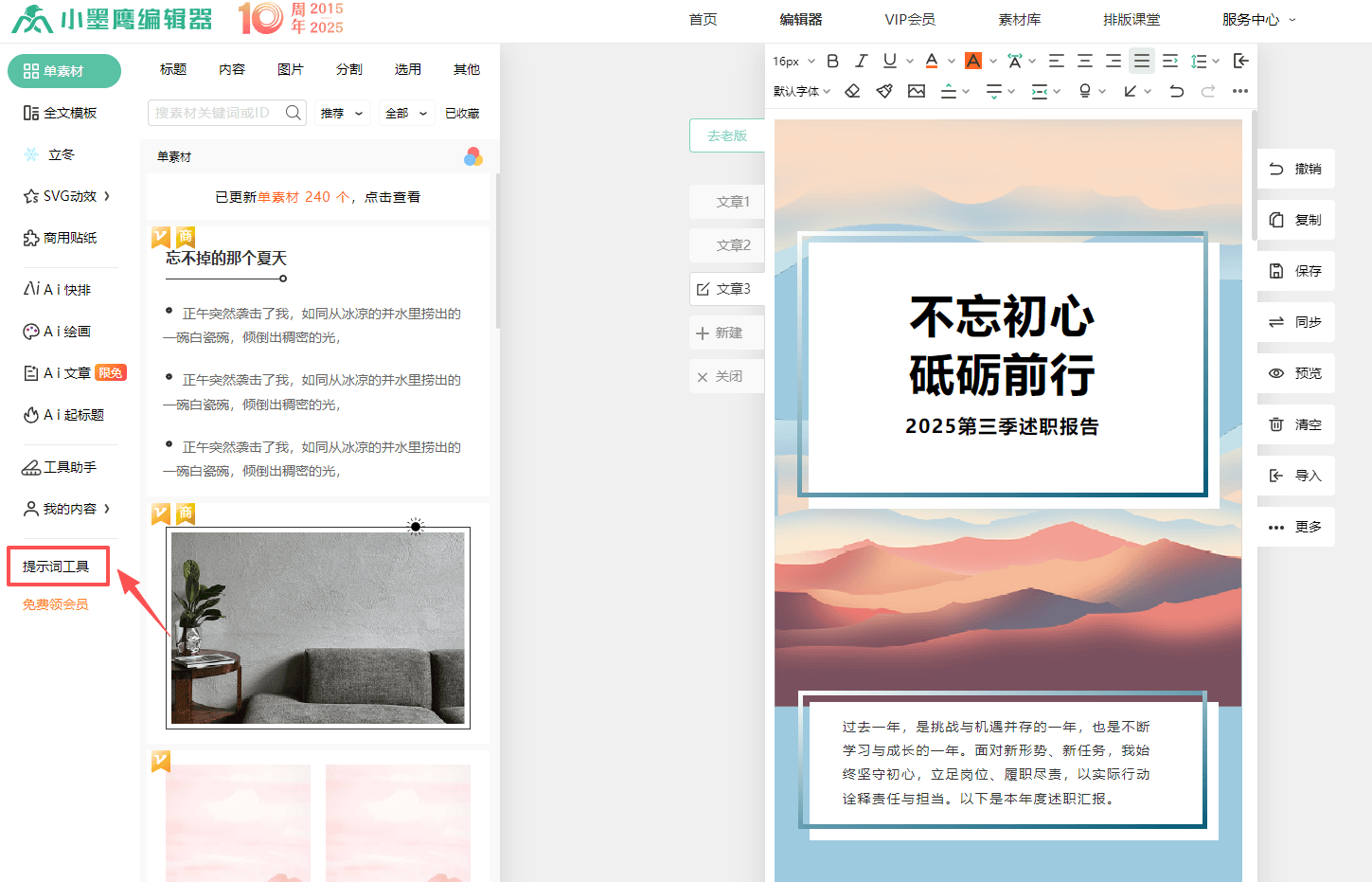Screen dimensions: 1372x882
Task: Toggle bold formatting in the editor toolbar
Action: tap(832, 61)
